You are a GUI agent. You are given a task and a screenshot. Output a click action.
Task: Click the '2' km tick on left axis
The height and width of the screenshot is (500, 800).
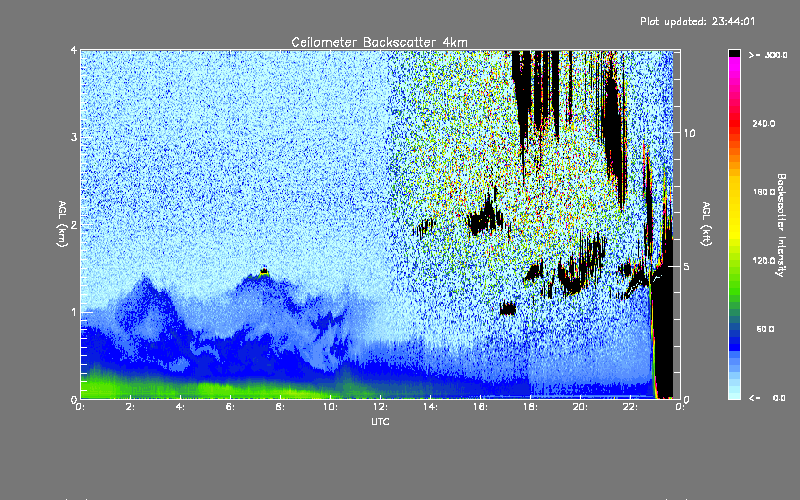(x=74, y=225)
